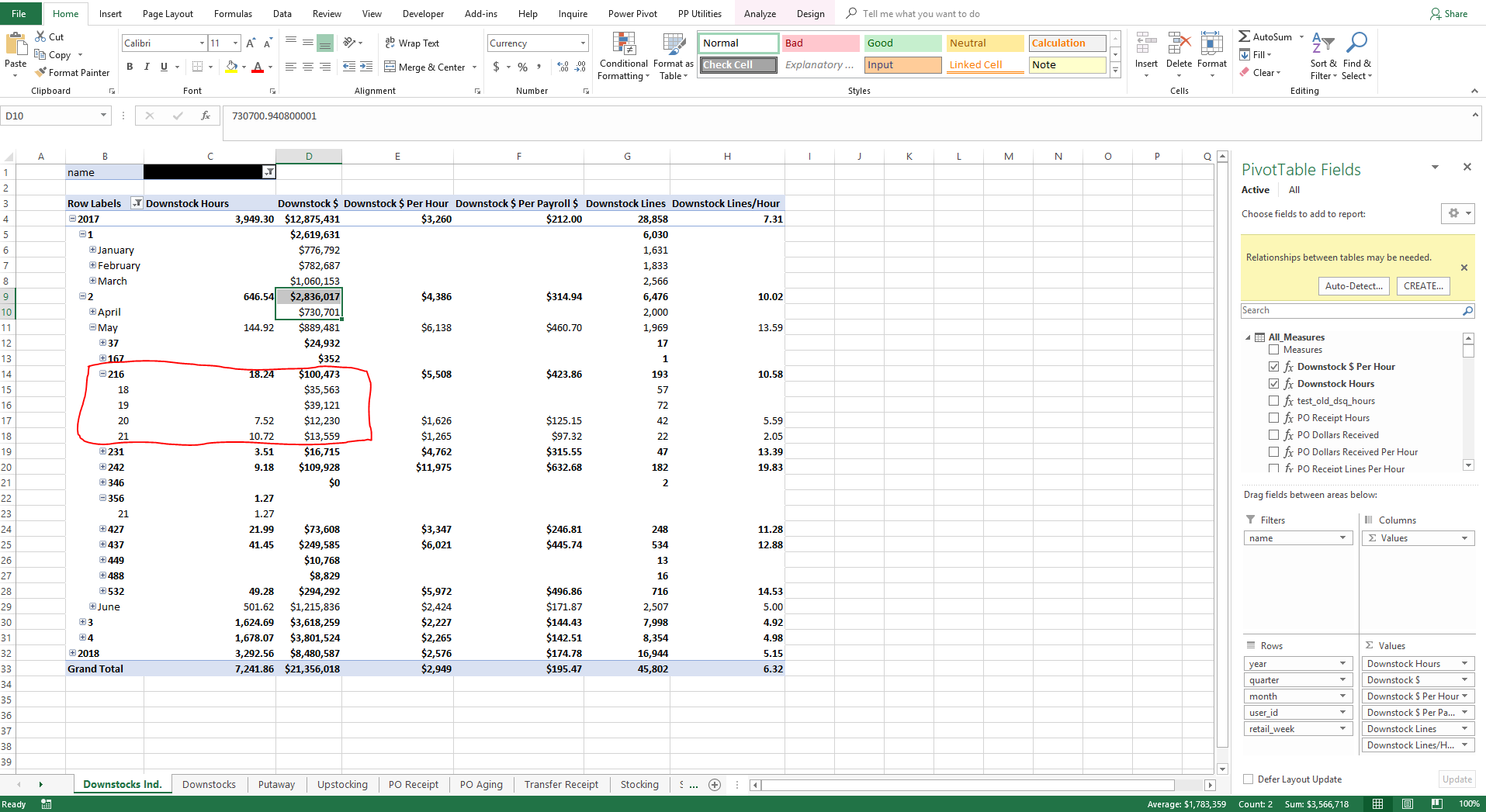Apply the Bad cell style swatch

pos(820,43)
